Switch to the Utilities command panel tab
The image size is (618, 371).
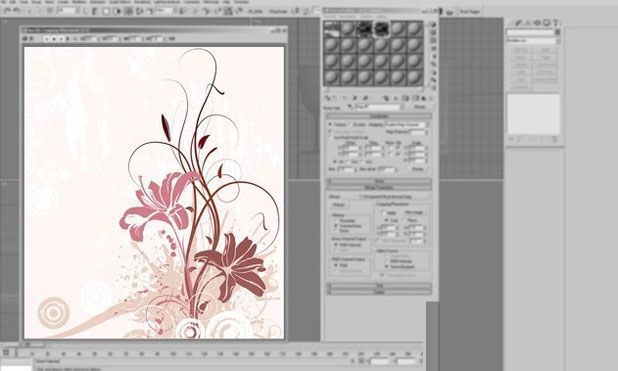pyautogui.click(x=556, y=23)
